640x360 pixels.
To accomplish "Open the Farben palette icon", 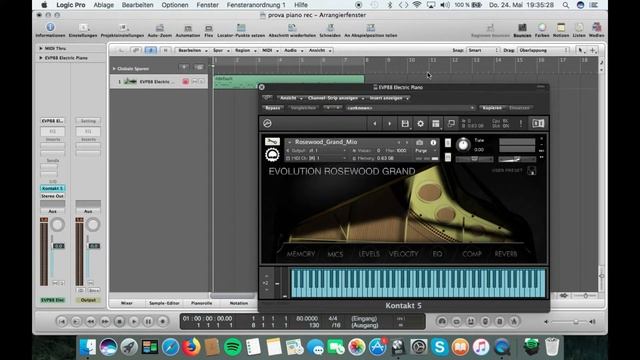I will pyautogui.click(x=542, y=27).
